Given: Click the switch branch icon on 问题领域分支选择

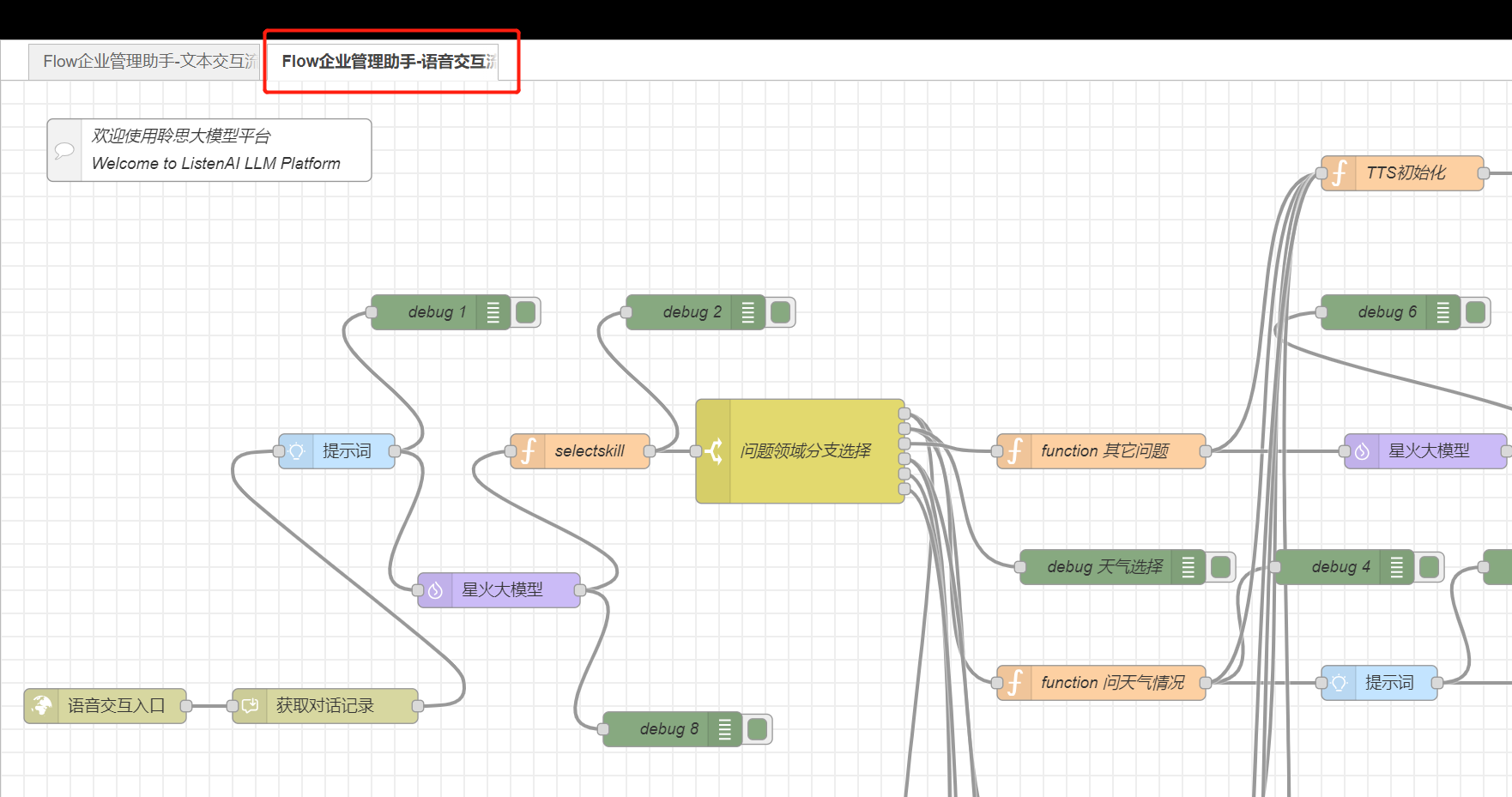Looking at the screenshot, I should click(x=714, y=451).
